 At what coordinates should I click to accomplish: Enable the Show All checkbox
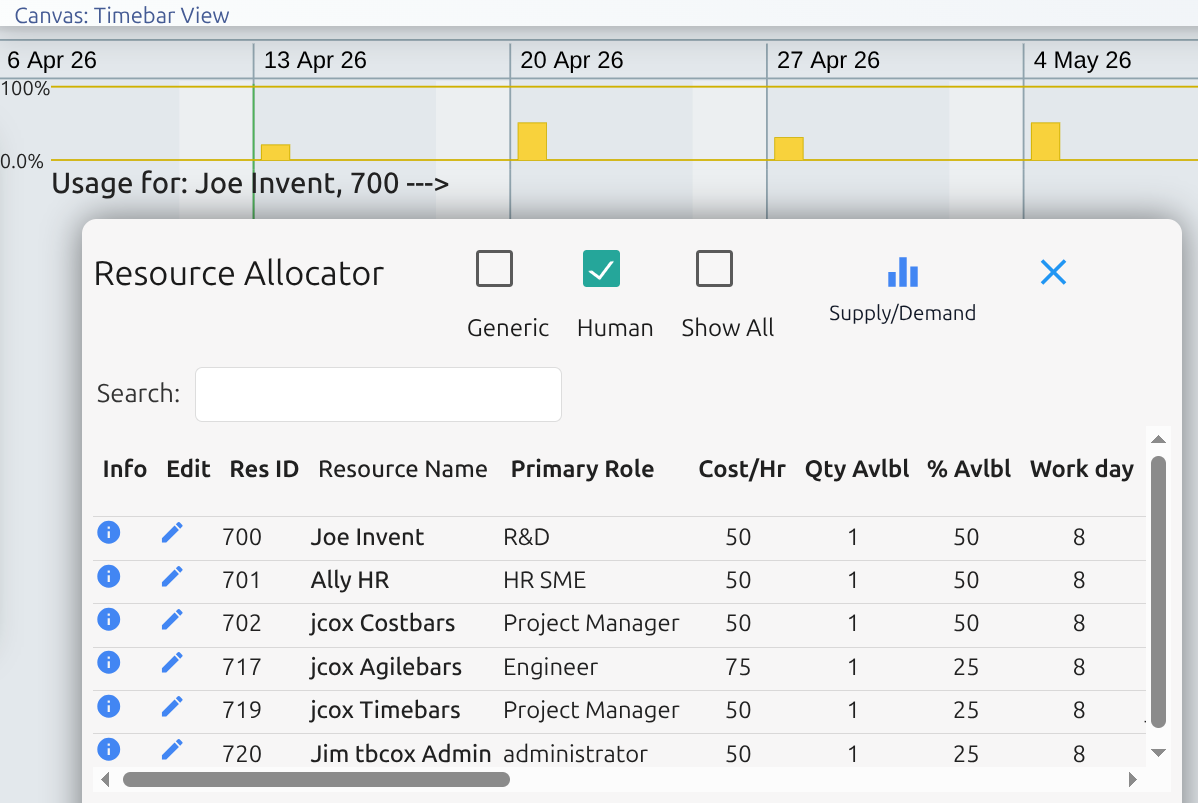pyautogui.click(x=714, y=268)
